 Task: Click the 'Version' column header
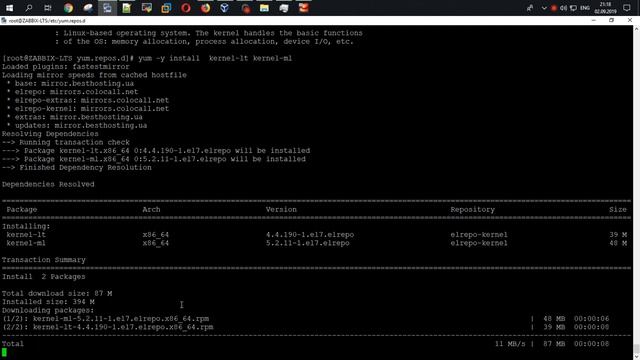coord(281,209)
